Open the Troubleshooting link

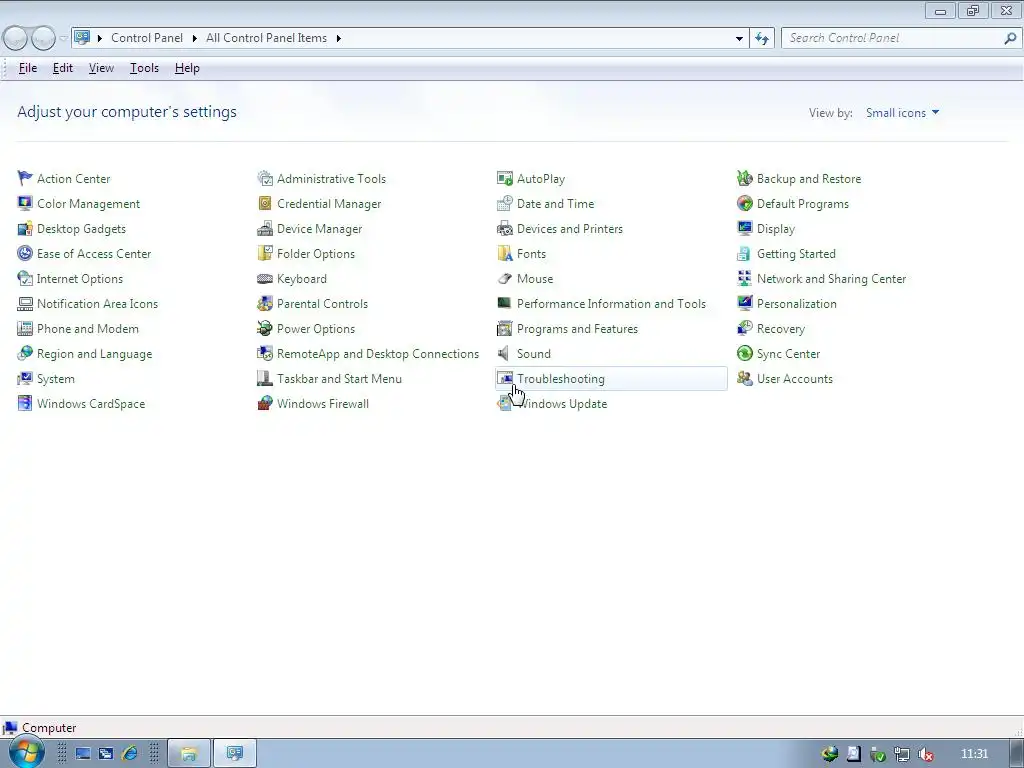[x=560, y=379]
